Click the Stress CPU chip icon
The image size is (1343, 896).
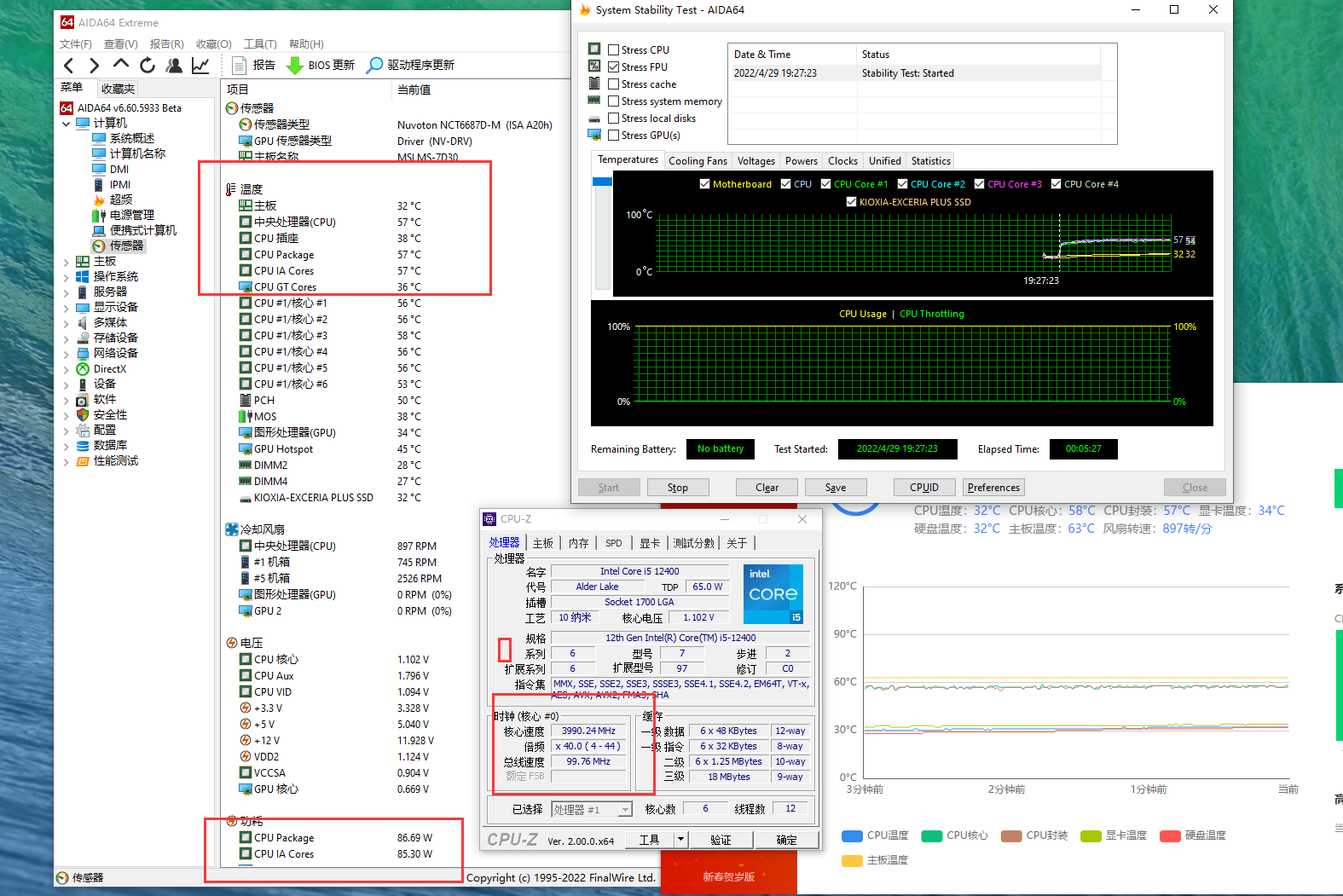click(x=594, y=49)
